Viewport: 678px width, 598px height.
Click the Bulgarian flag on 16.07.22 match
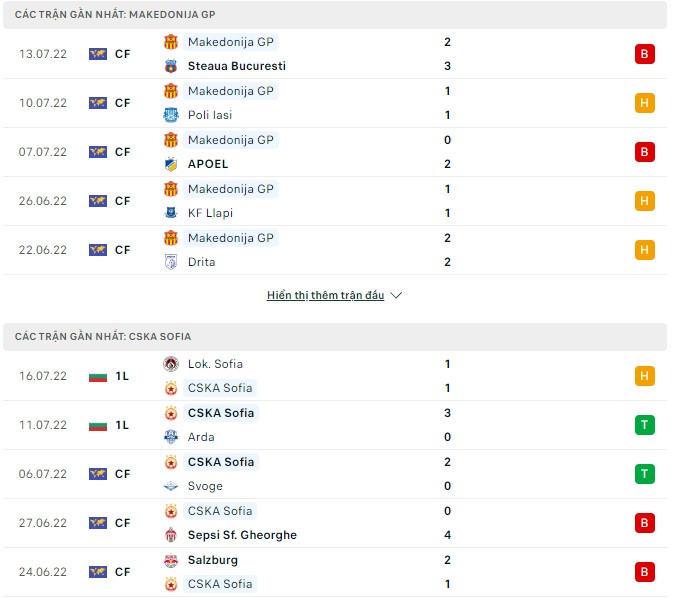pos(98,376)
